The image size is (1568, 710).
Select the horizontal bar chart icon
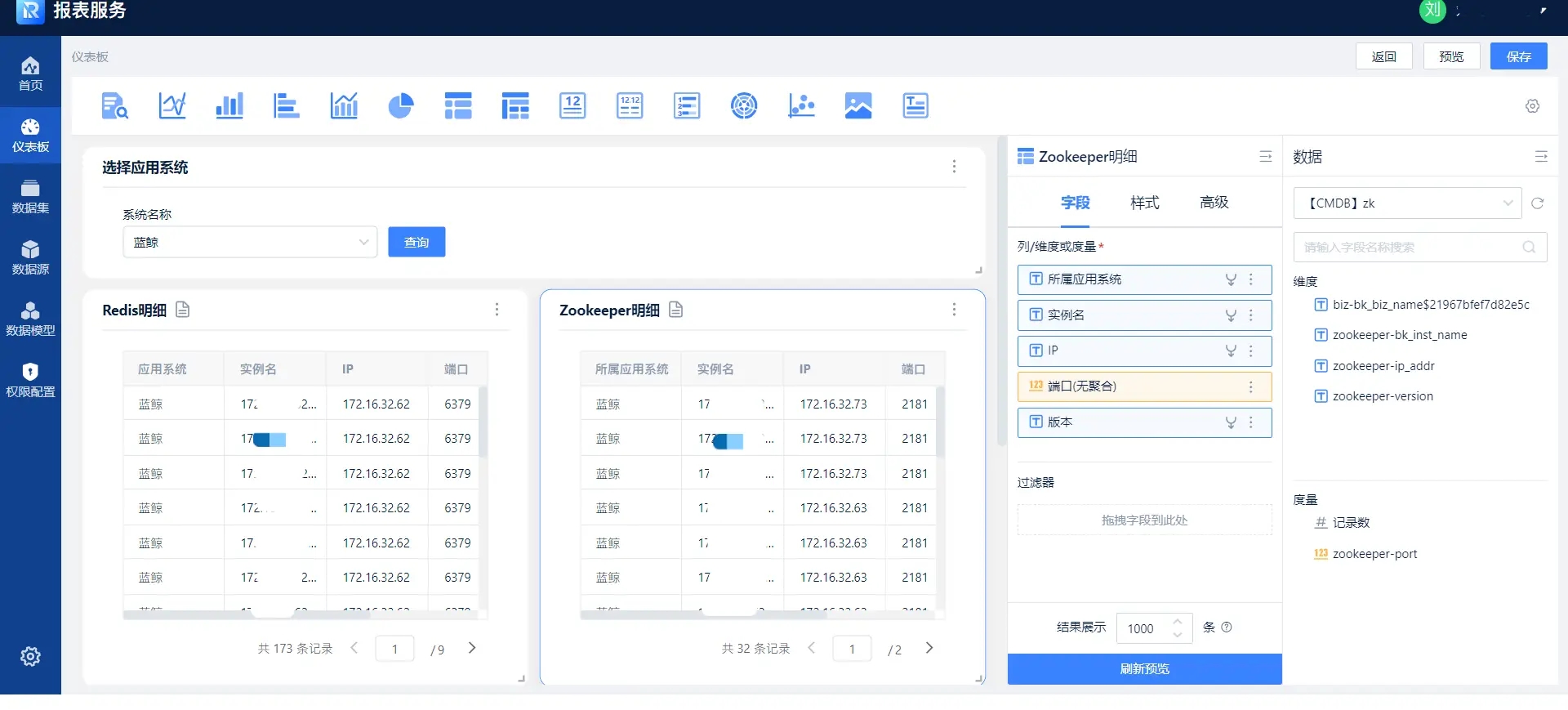286,106
